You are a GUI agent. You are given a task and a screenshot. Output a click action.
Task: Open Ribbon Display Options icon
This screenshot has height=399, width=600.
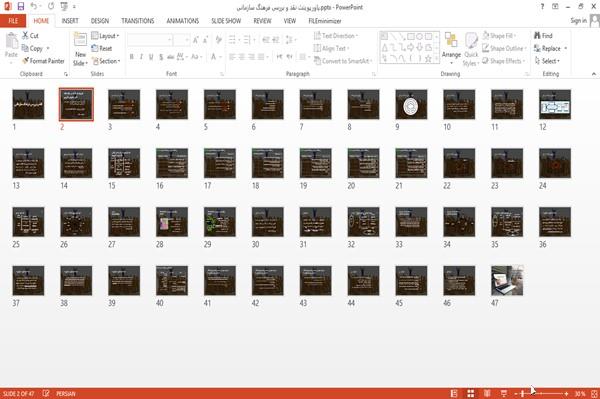coord(555,7)
